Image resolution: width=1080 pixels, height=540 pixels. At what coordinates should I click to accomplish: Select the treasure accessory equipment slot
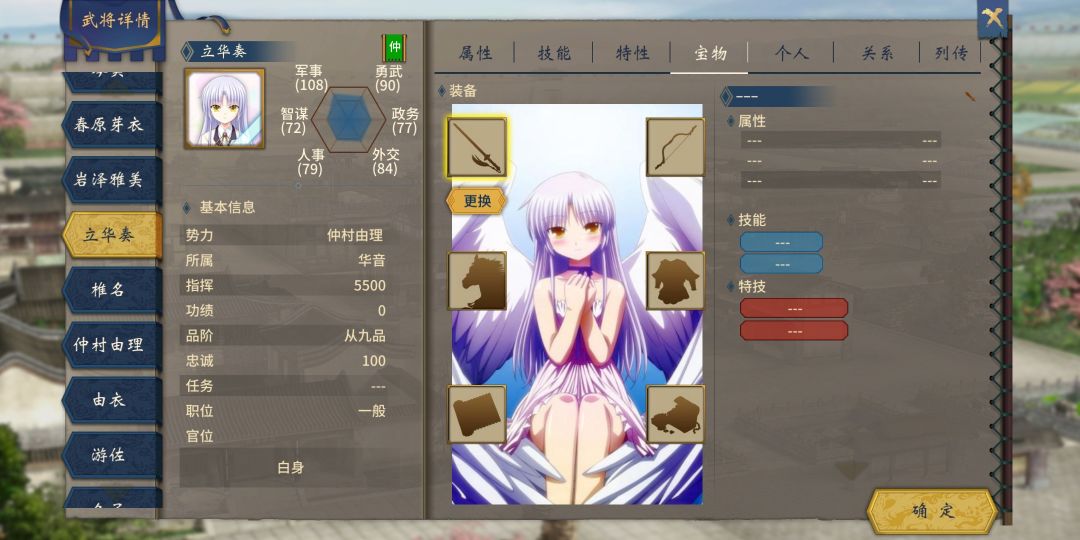pos(675,414)
